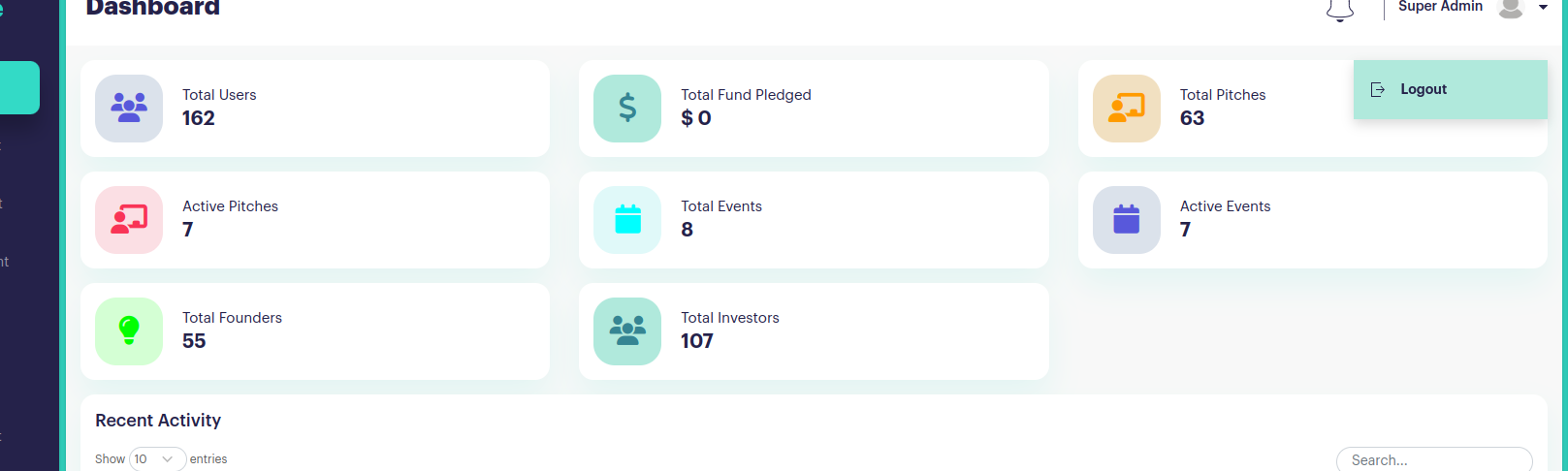Open the show entries count dropdown
The width and height of the screenshot is (1568, 471).
157,459
